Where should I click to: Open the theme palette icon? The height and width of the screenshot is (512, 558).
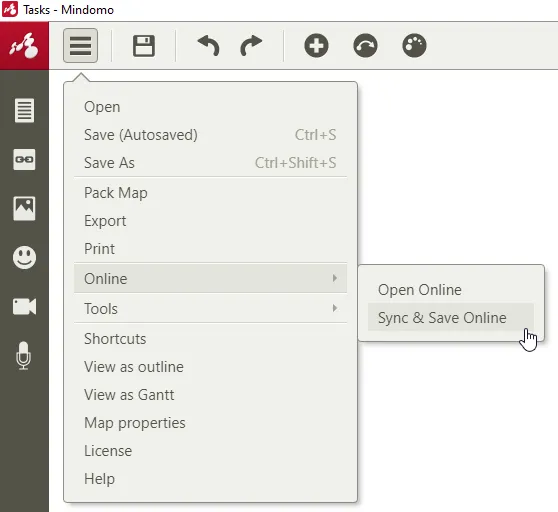point(414,46)
